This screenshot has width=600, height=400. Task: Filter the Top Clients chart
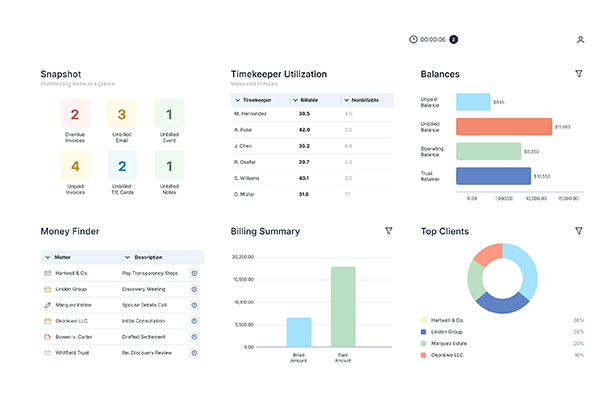click(579, 231)
